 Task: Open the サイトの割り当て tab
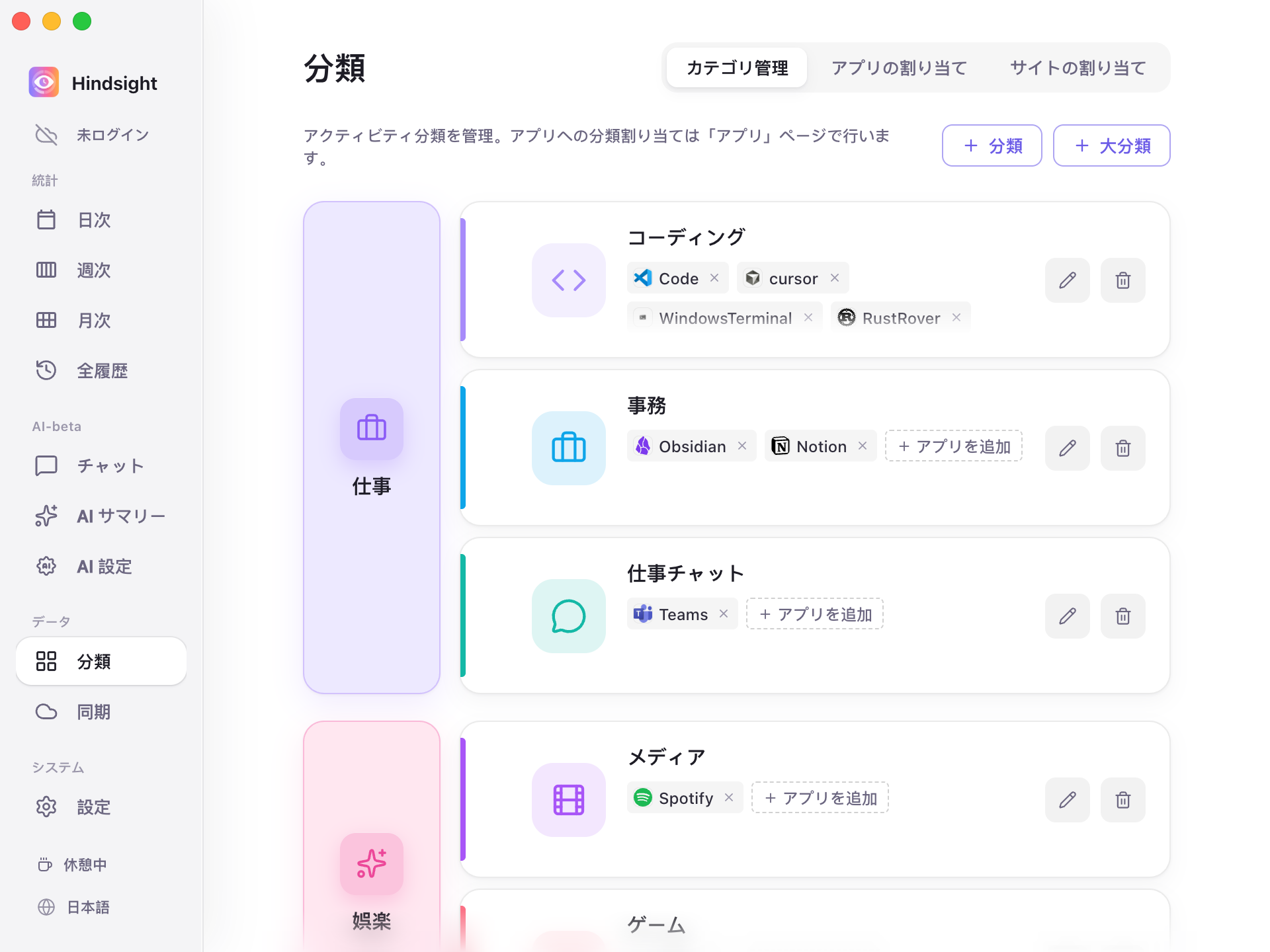tap(1078, 67)
